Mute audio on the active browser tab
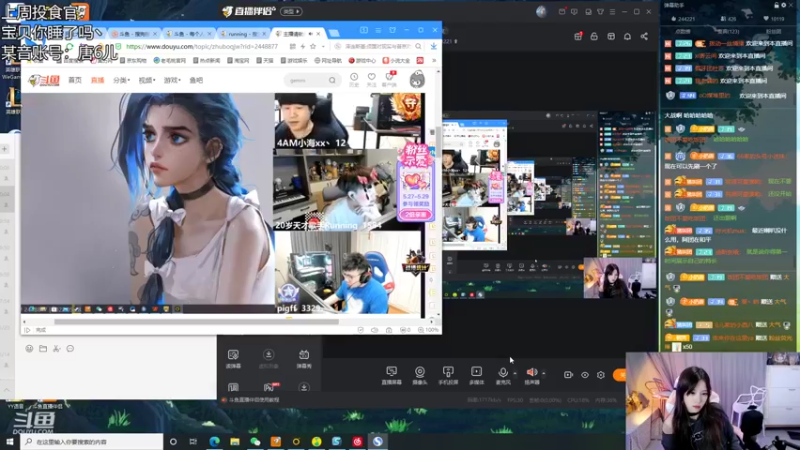The image size is (800, 450). pyautogui.click(x=310, y=34)
